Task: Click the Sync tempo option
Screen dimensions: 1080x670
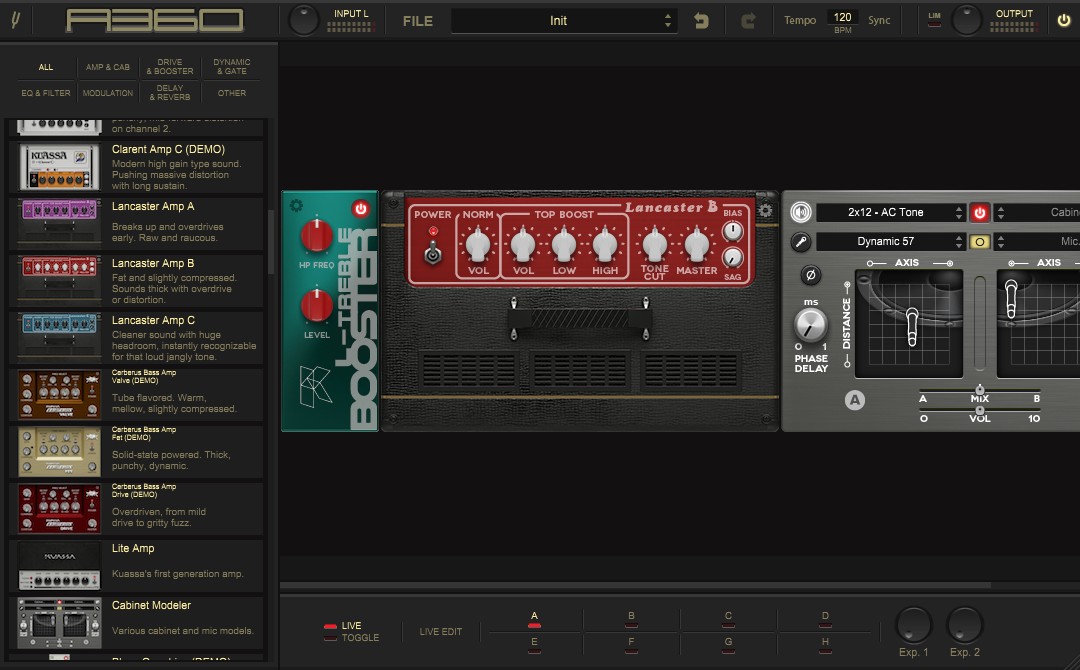Action: [879, 20]
